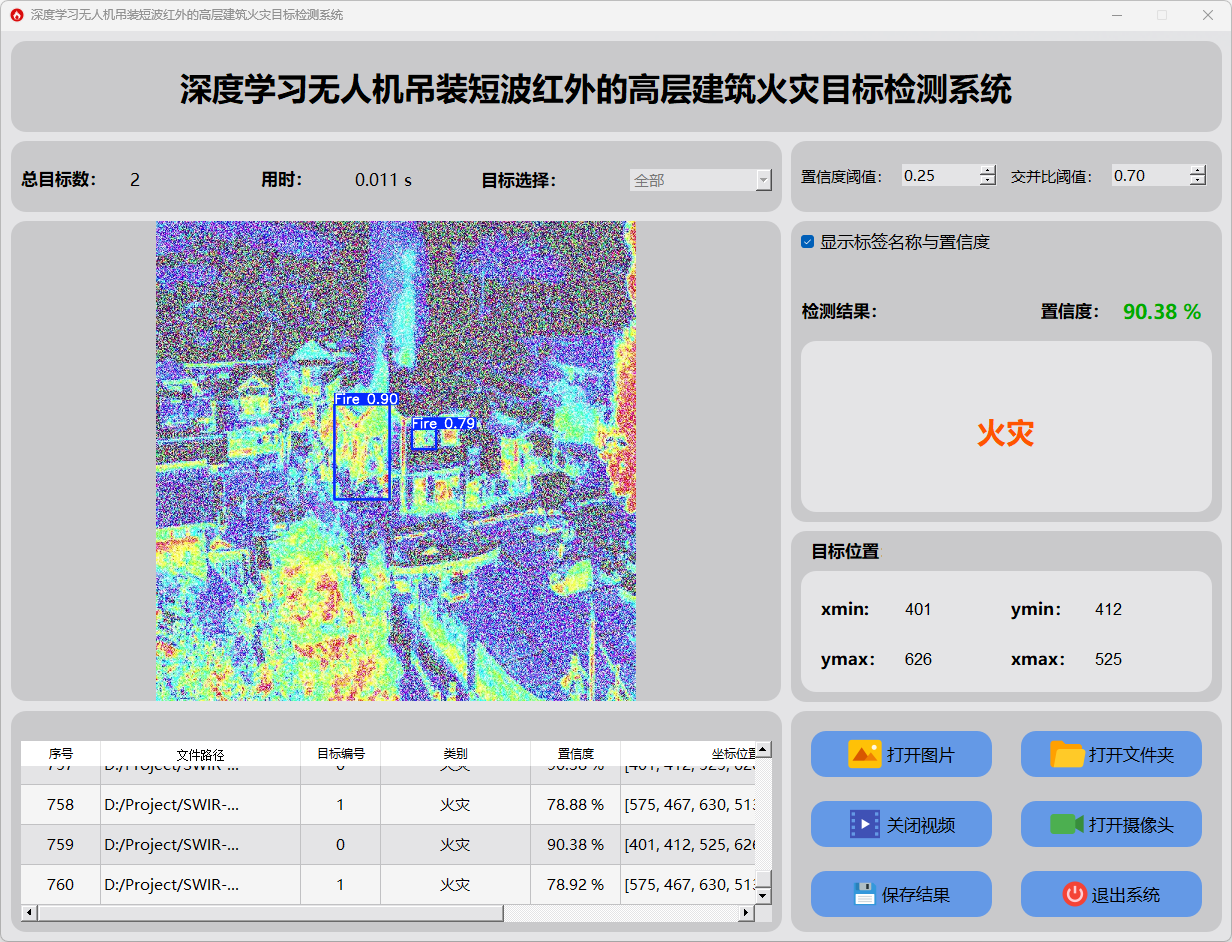
Task: Increase the 置信度阈值 value with up arrow
Action: pyautogui.click(x=988, y=170)
